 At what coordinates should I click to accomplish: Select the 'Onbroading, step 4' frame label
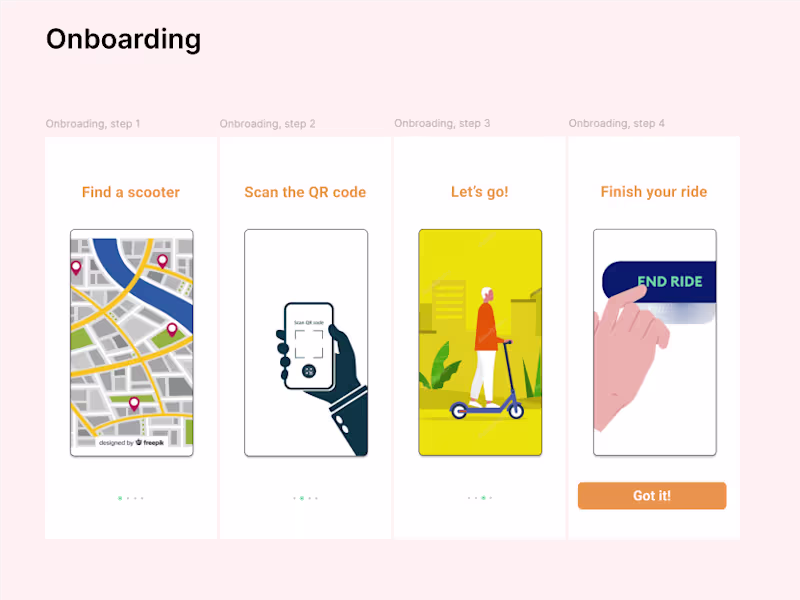click(617, 124)
